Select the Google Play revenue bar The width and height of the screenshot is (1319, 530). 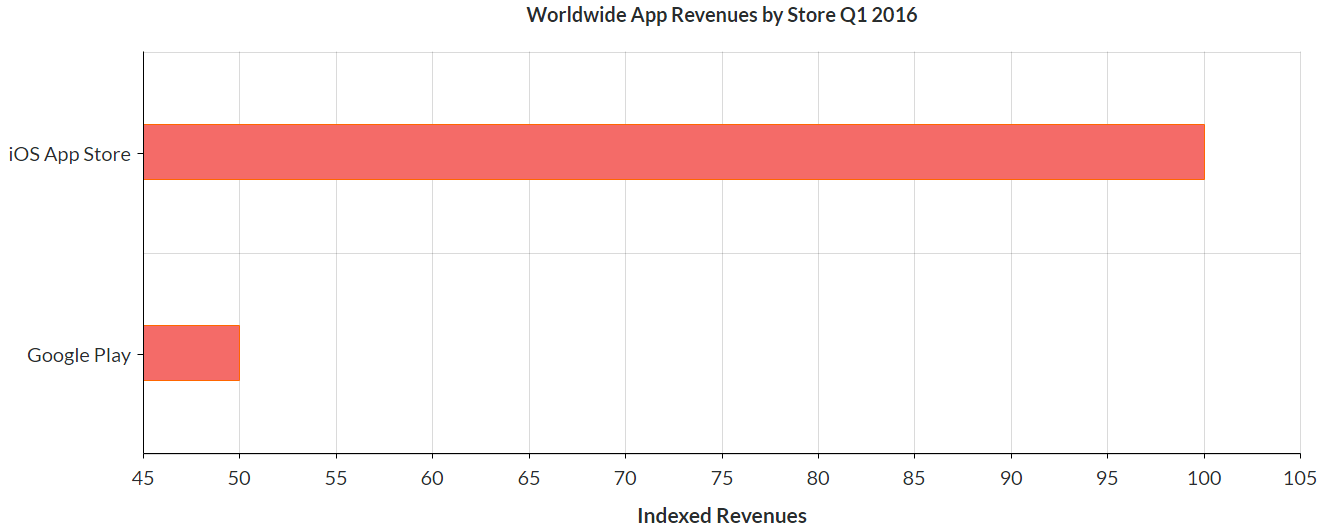tap(191, 353)
